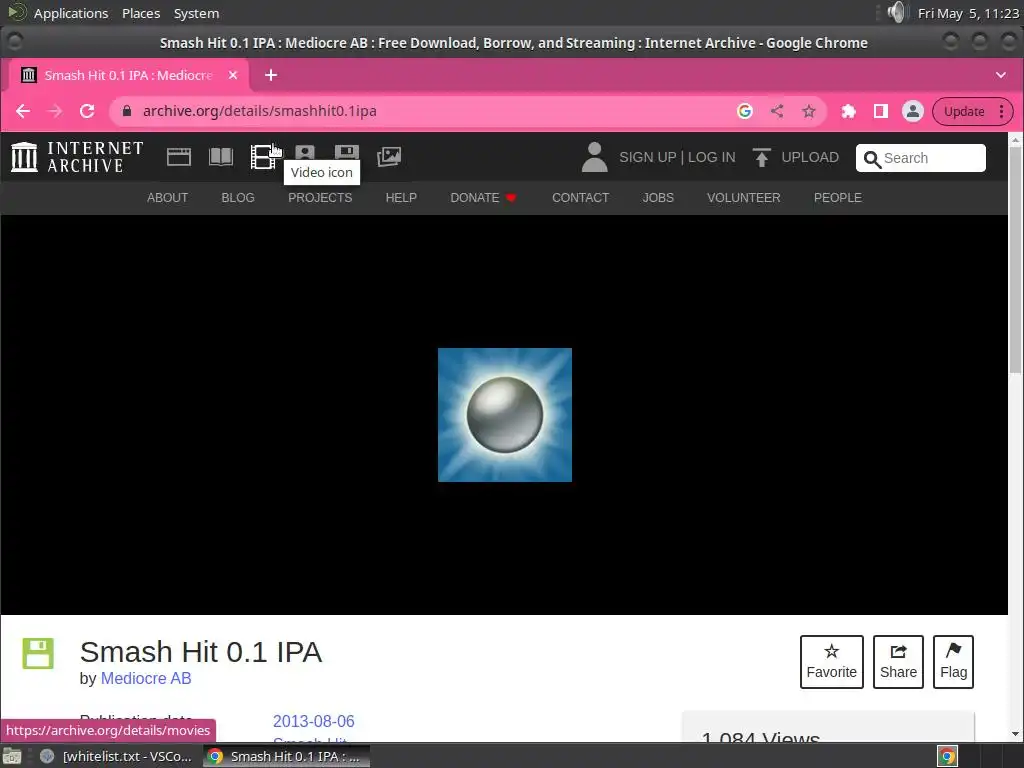Click the Smash Hit ball thumbnail
This screenshot has width=1024, height=768.
505,415
